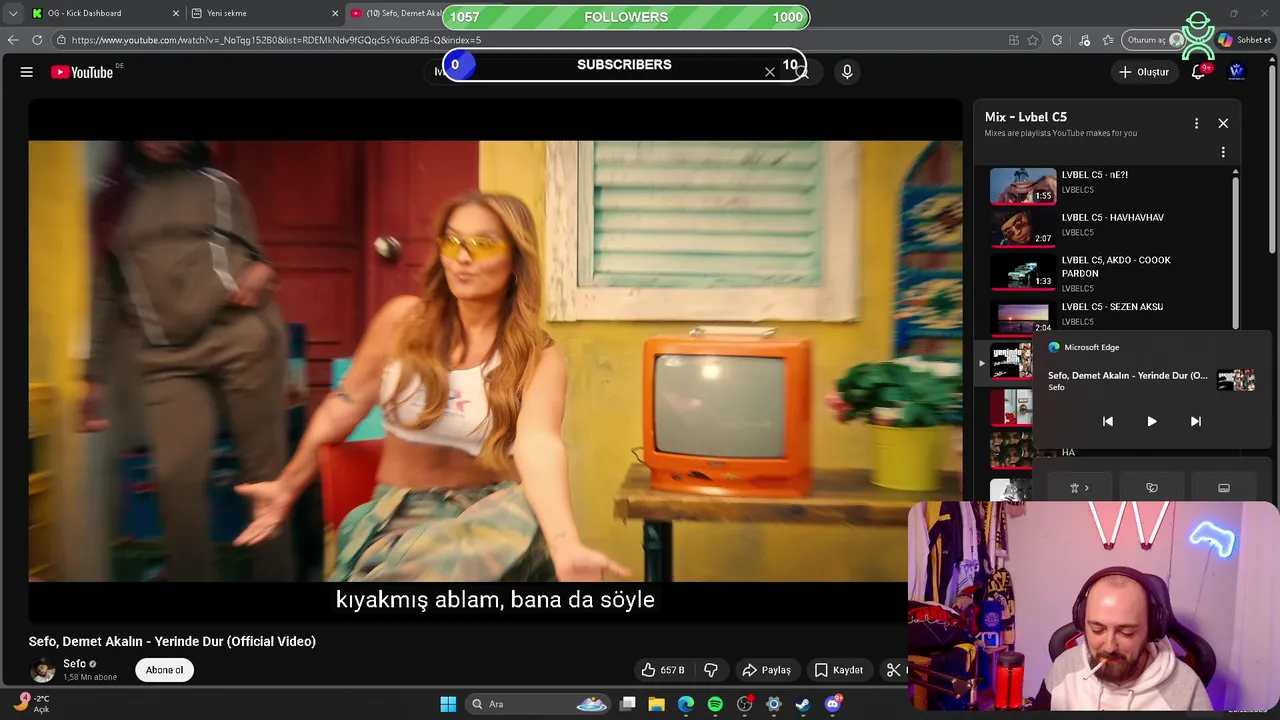1280x720 pixels.
Task: Toggle the cast display quick settings tile
Action: pyautogui.click(x=1223, y=488)
